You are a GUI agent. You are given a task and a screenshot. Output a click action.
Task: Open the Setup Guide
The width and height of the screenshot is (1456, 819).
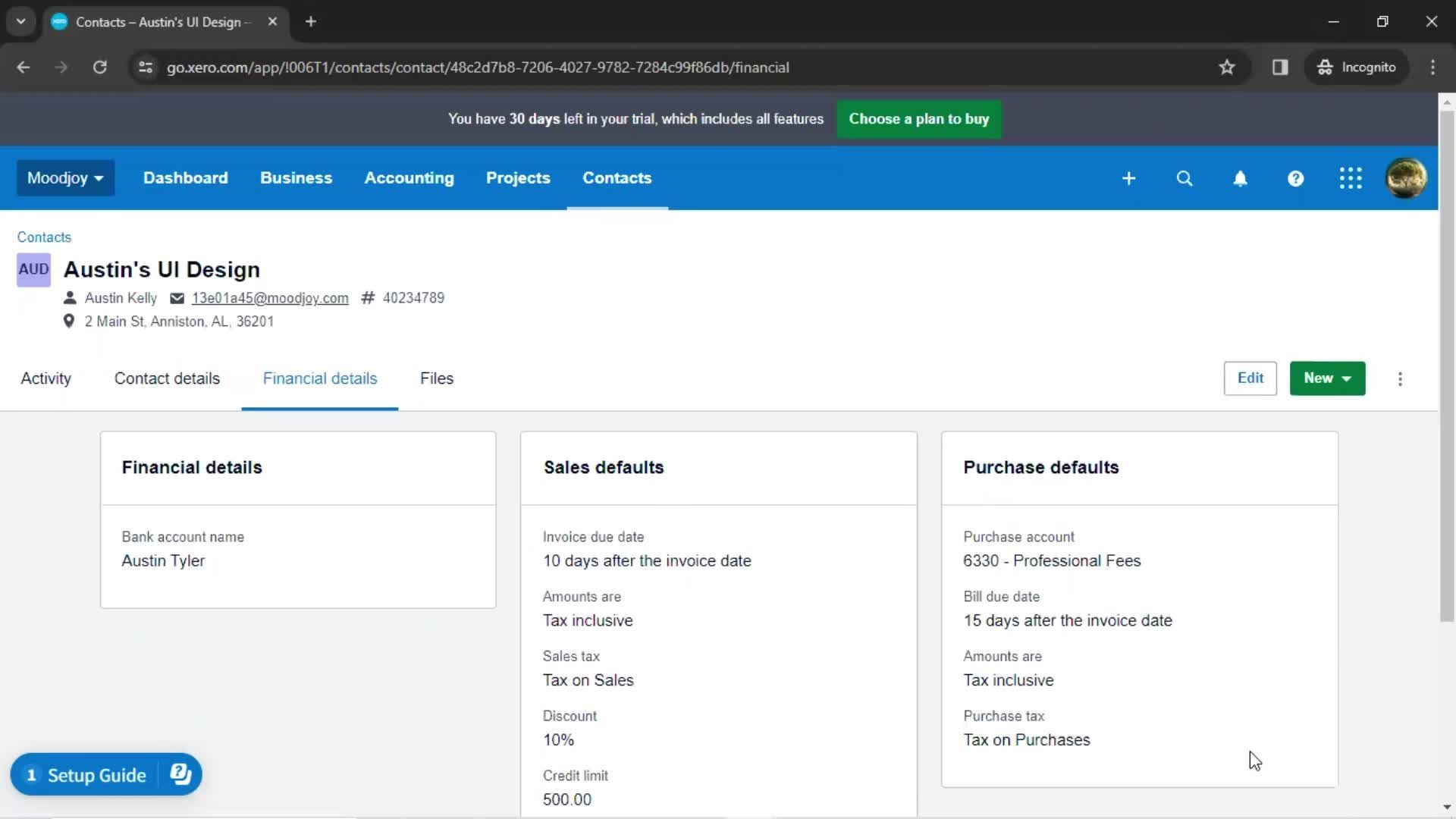96,775
